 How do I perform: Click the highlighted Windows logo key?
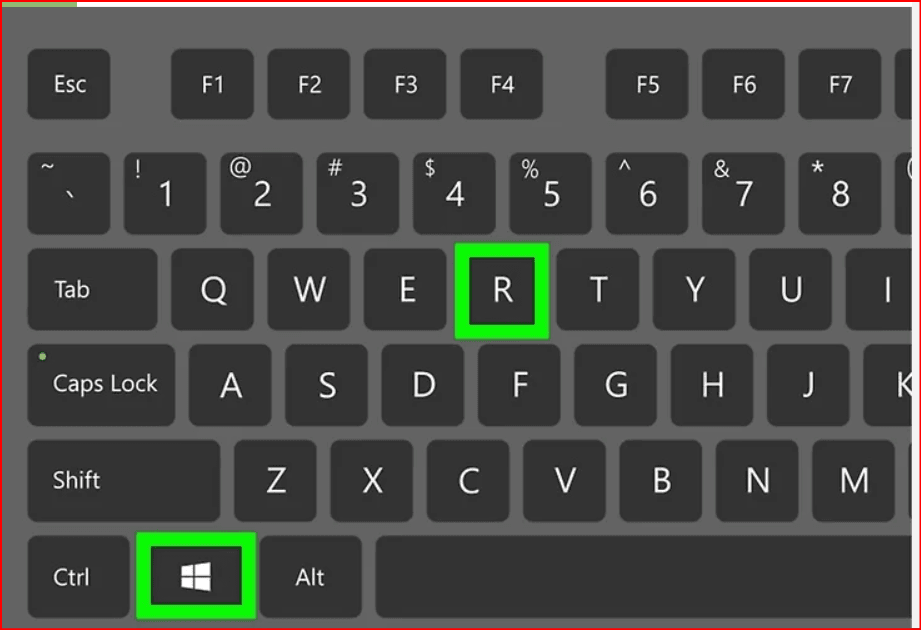(x=196, y=575)
